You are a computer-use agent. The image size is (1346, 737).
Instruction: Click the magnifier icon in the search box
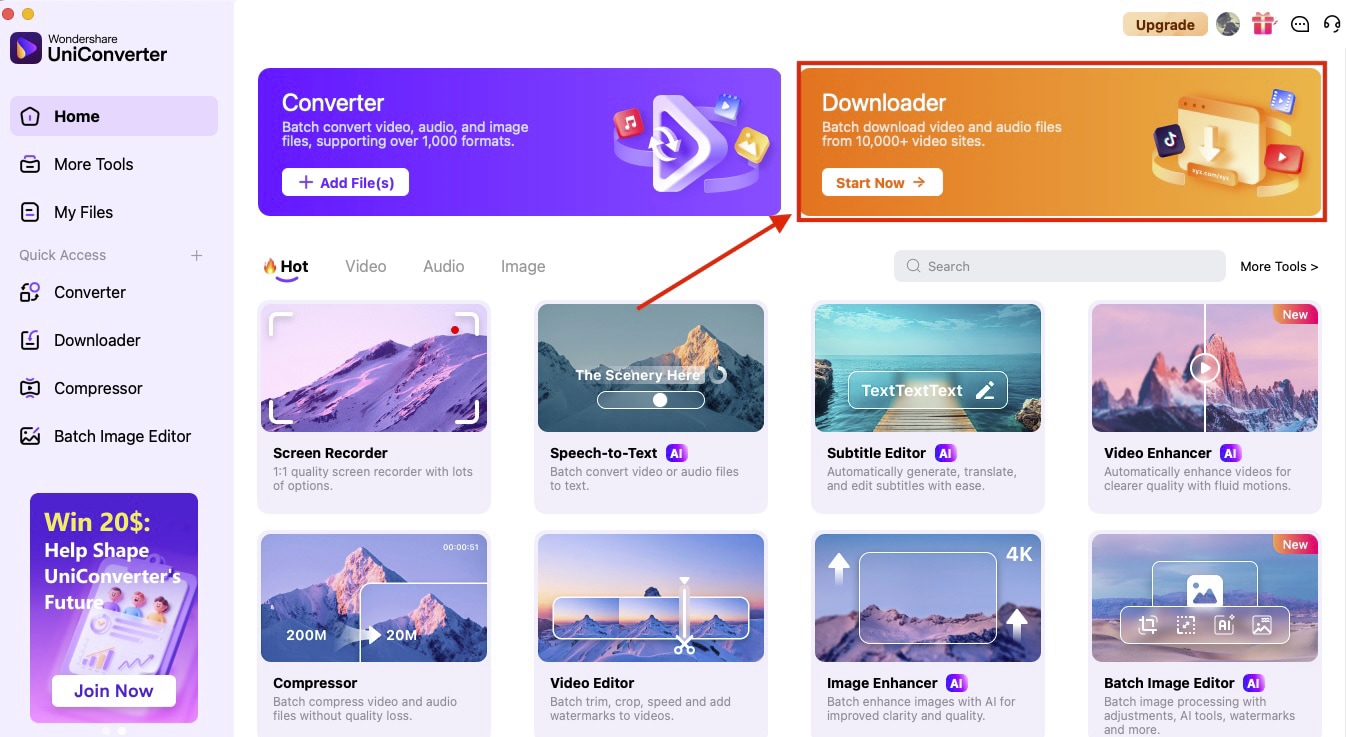click(913, 266)
